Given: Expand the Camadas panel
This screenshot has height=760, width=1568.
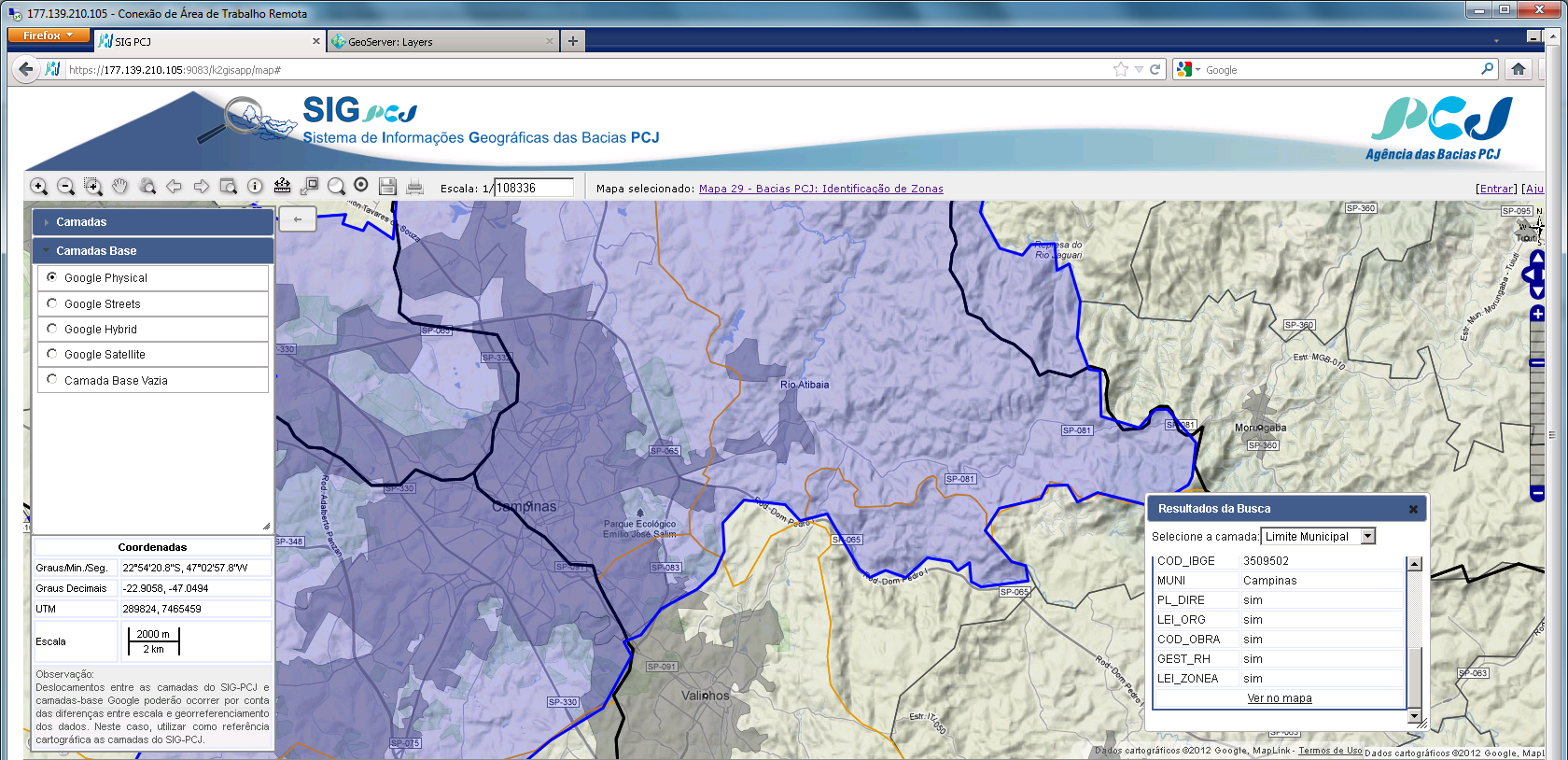Looking at the screenshot, I should [153, 222].
